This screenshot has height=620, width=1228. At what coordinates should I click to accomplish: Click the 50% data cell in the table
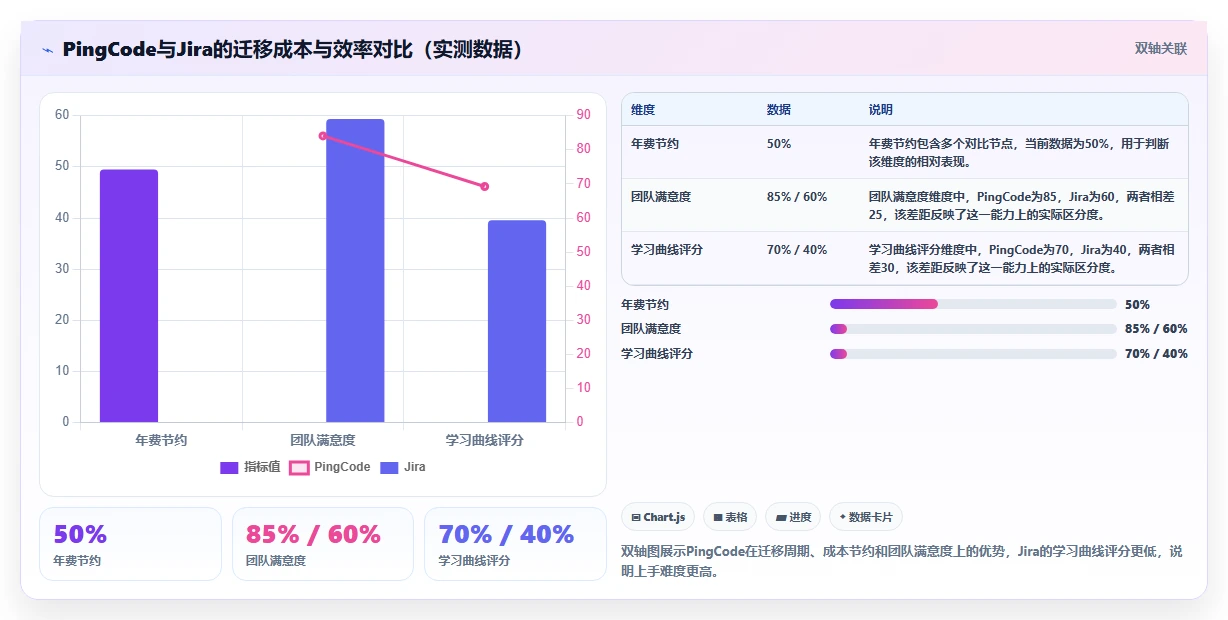779,144
